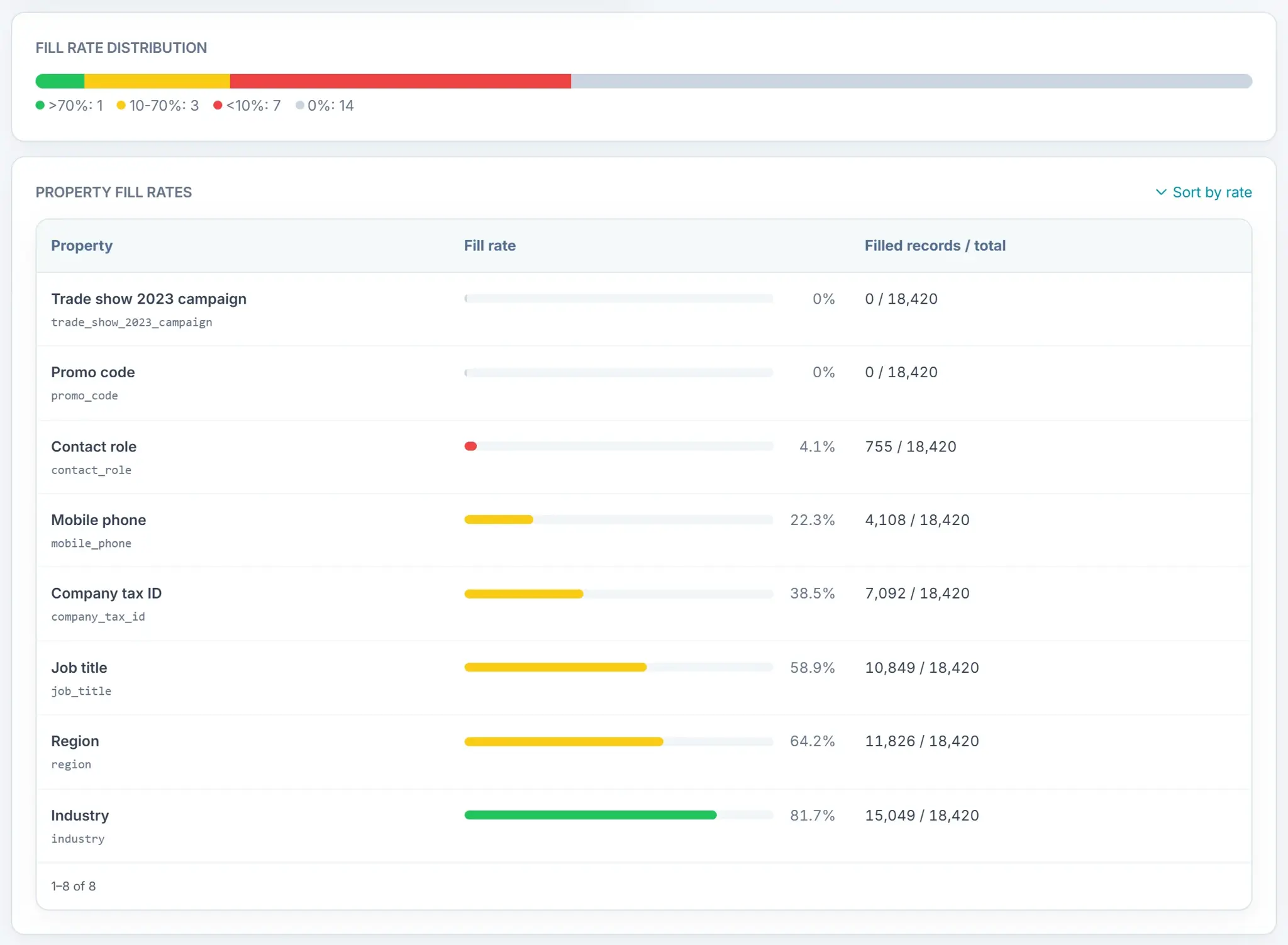This screenshot has height=945, width=1288.
Task: Select the Industry property name
Action: tap(80, 815)
